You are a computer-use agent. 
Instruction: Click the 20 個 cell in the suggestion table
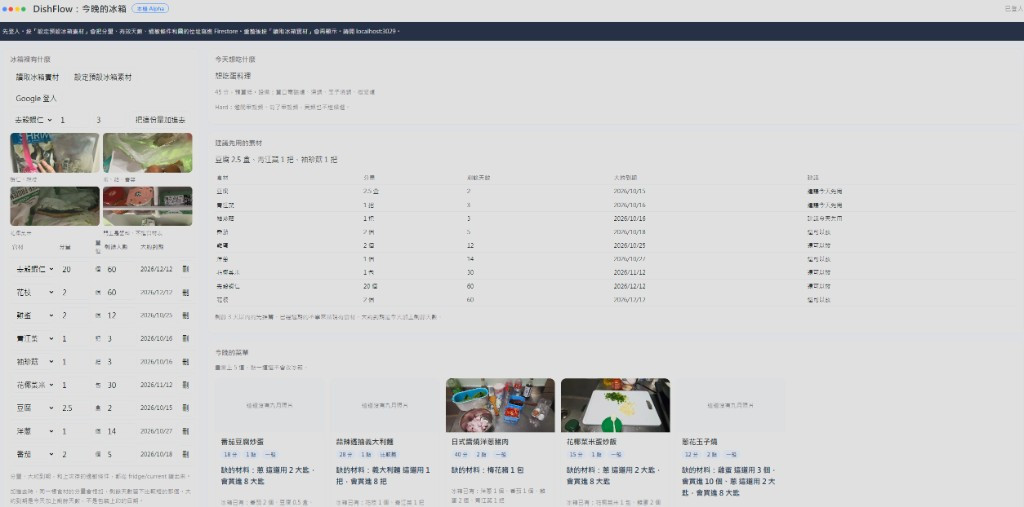coord(371,286)
